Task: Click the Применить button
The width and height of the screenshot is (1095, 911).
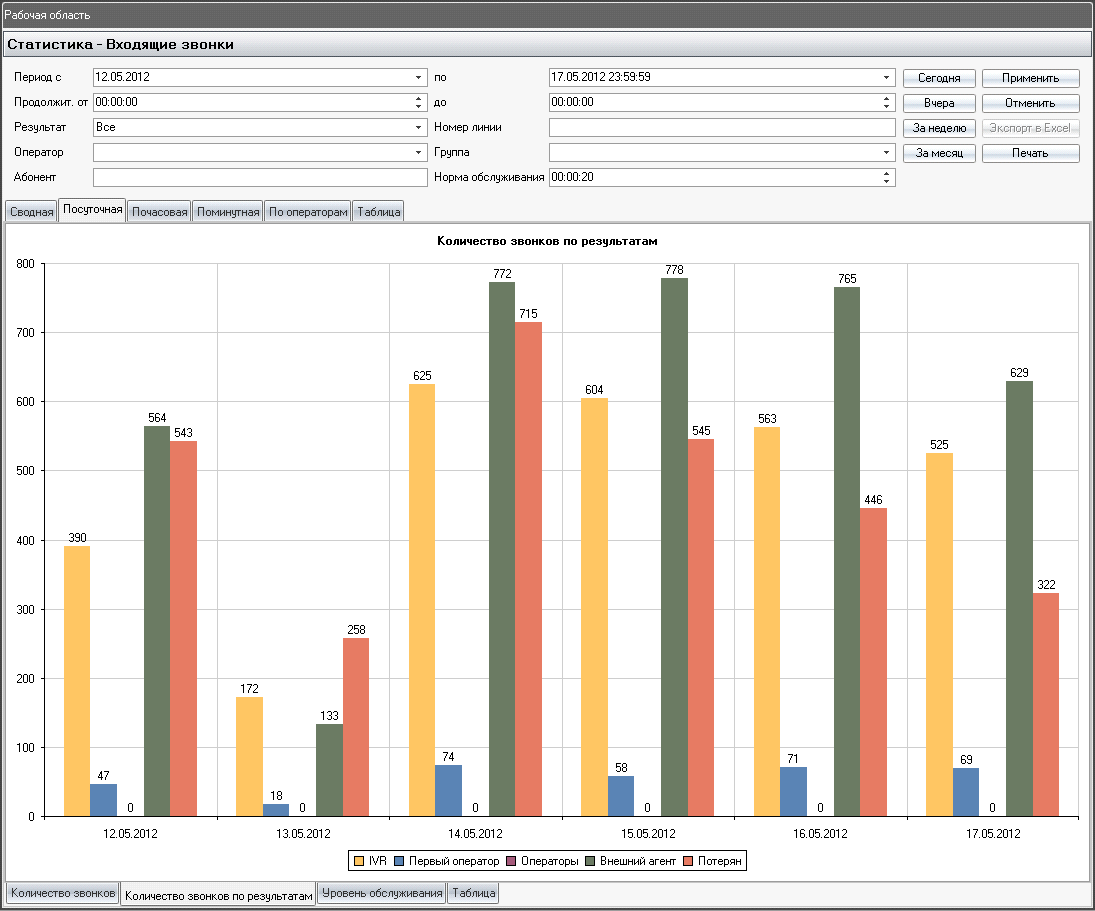Action: pos(1030,78)
